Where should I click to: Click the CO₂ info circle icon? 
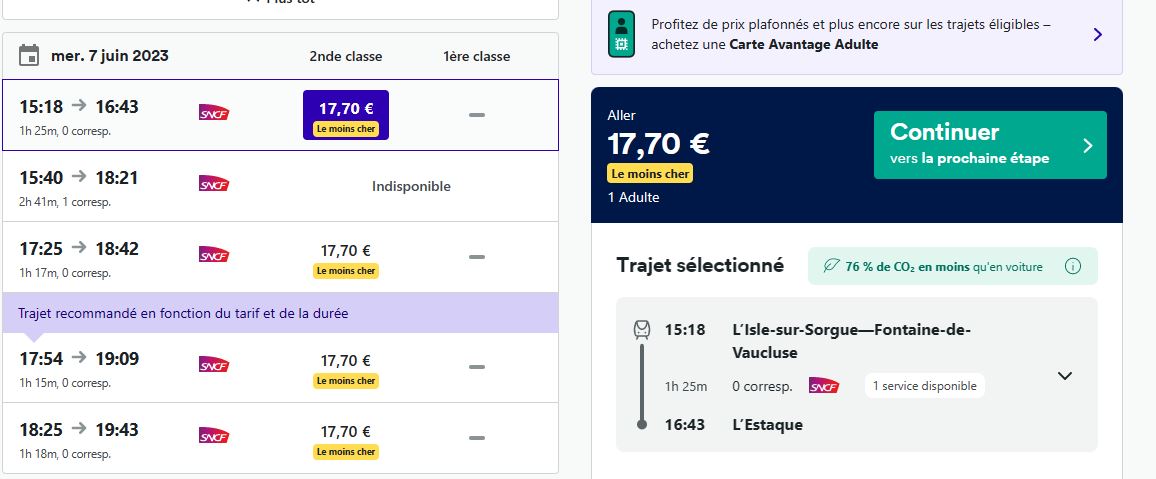click(1073, 266)
